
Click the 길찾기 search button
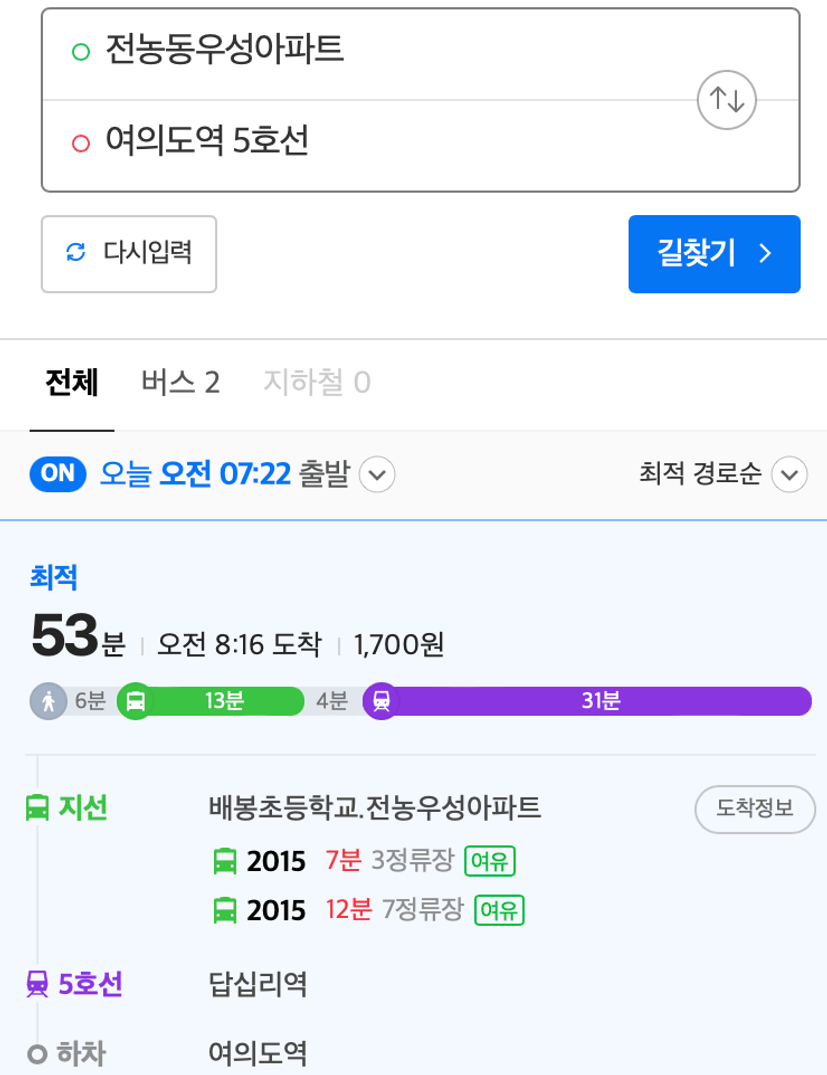(x=715, y=254)
